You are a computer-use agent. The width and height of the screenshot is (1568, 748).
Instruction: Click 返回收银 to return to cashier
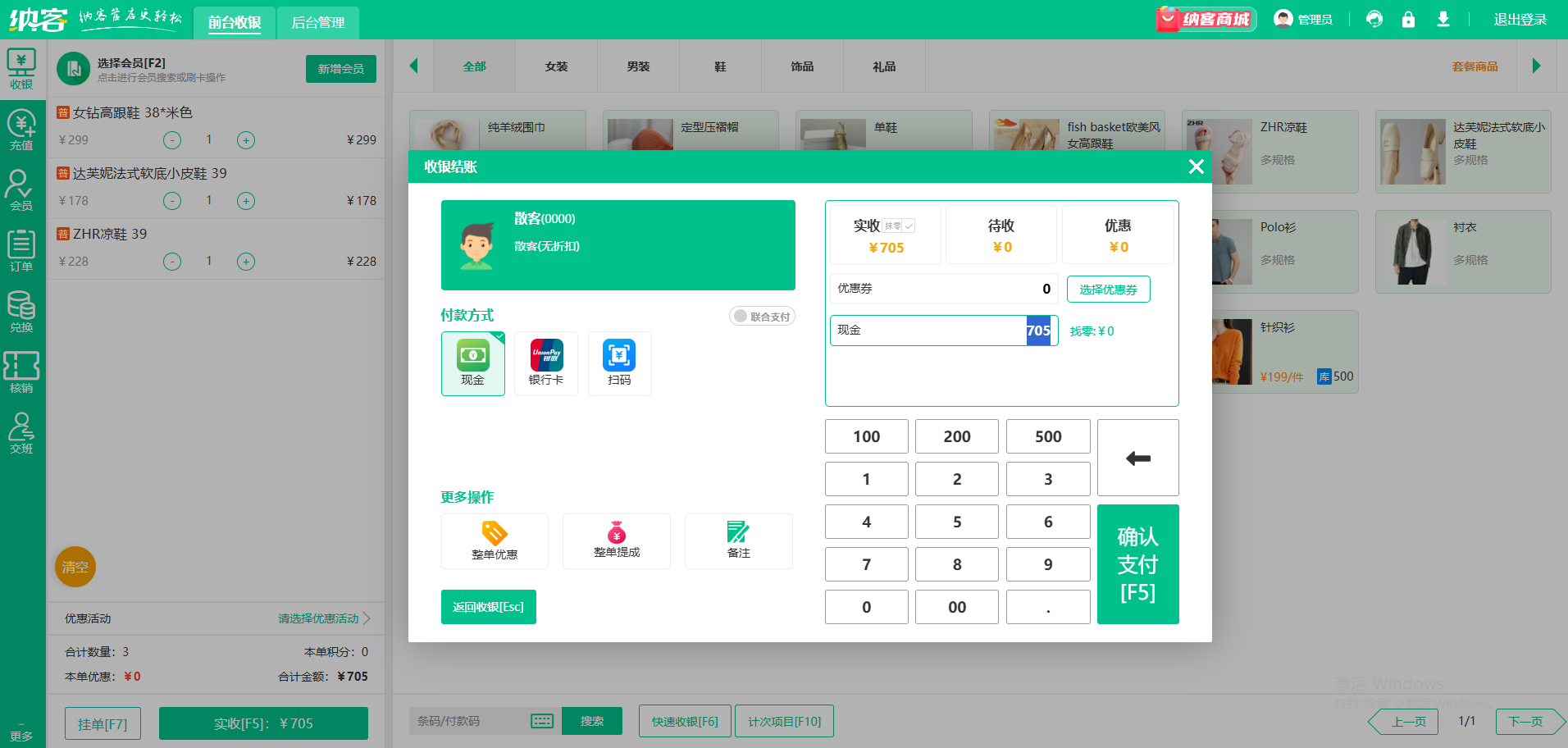coord(488,607)
